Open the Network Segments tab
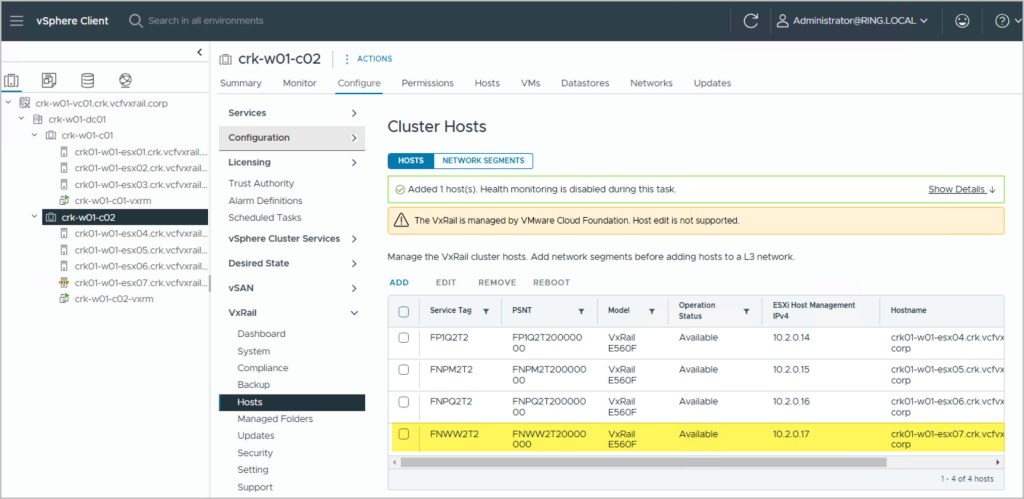Screen dimensions: 1024x499 click(x=483, y=160)
